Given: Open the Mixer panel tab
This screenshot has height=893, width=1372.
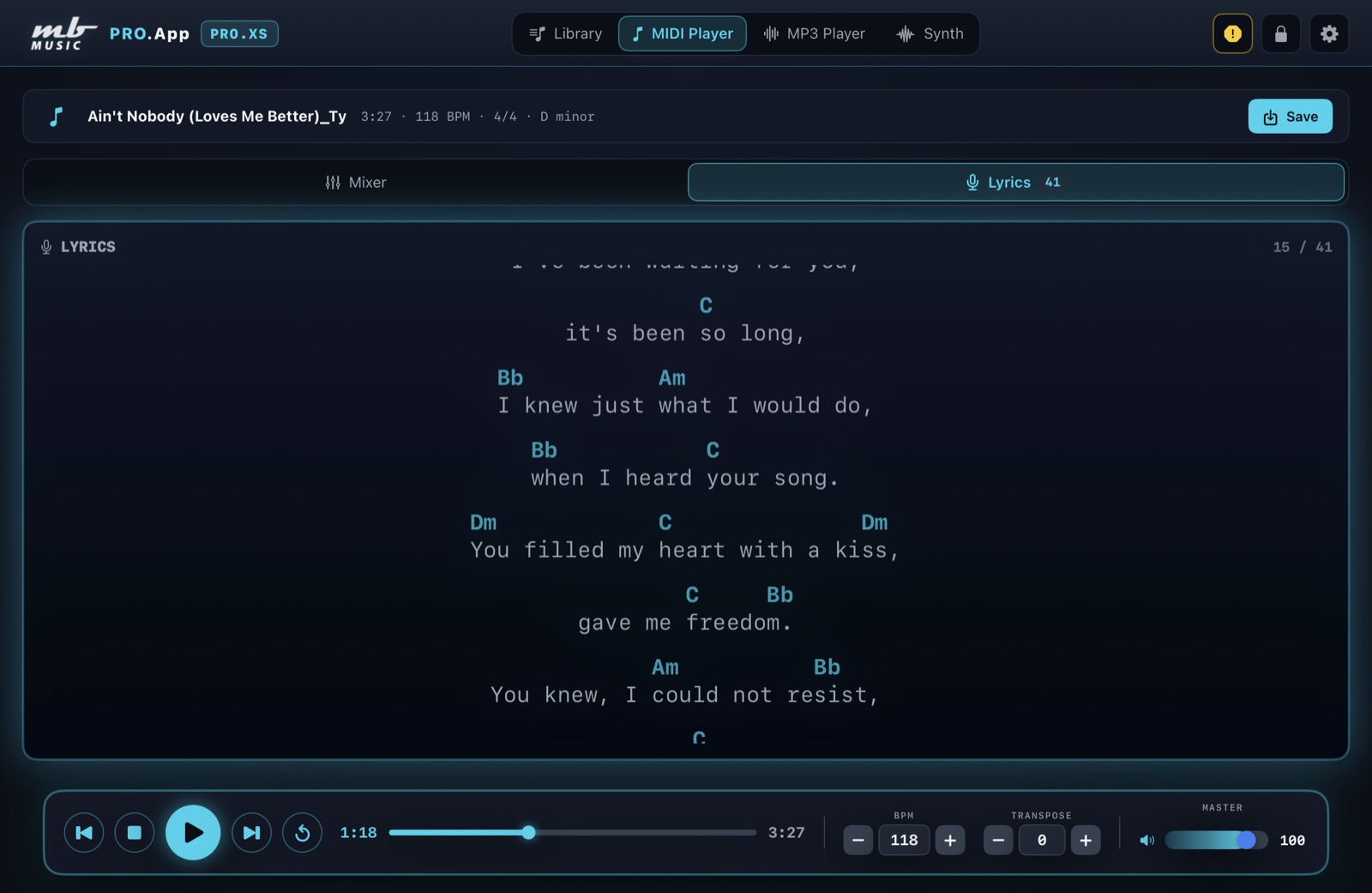Looking at the screenshot, I should [356, 182].
